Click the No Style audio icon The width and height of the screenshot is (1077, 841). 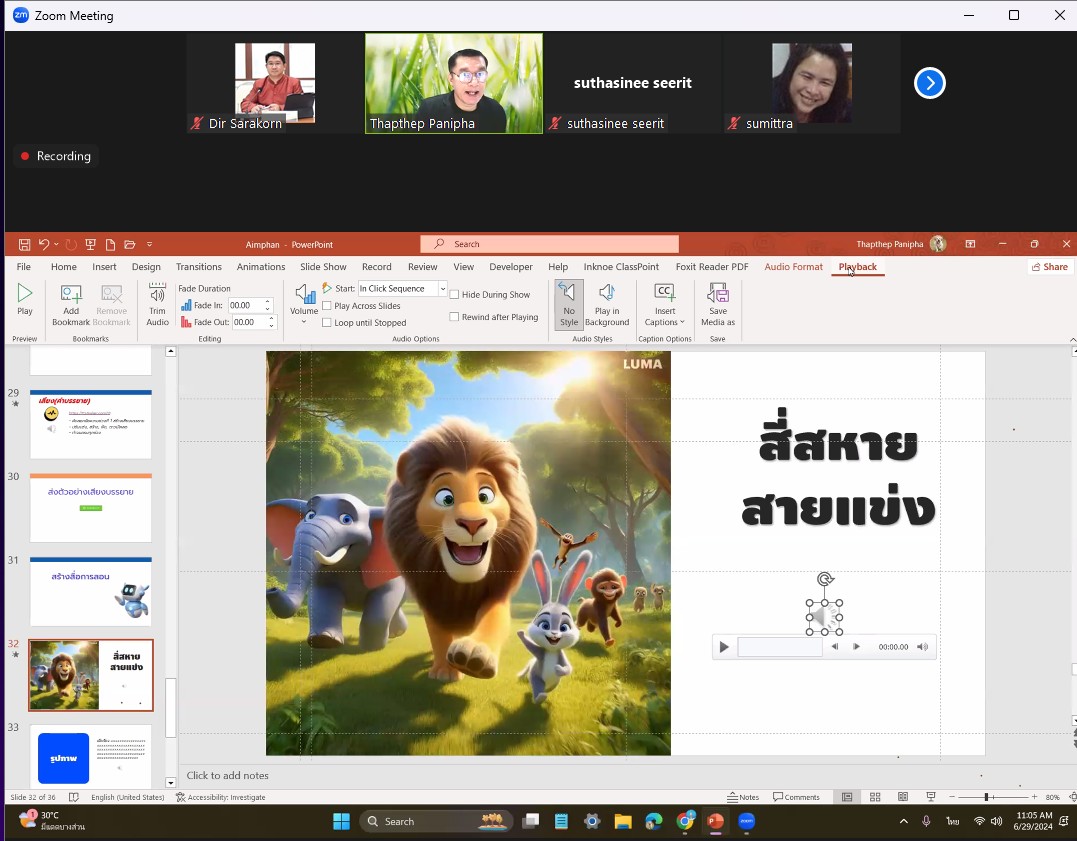(x=569, y=304)
